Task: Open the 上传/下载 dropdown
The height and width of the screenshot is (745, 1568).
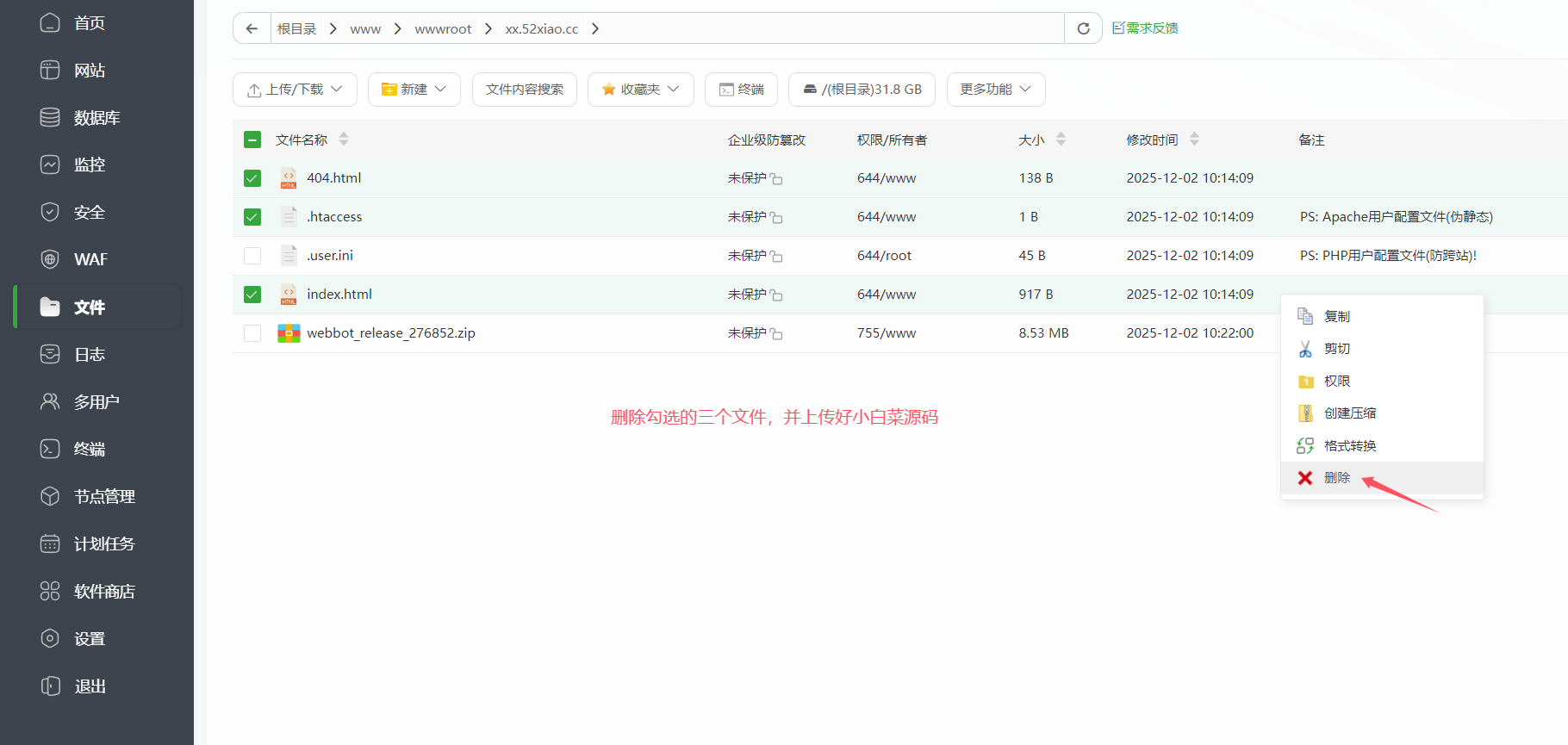Action: click(x=295, y=90)
